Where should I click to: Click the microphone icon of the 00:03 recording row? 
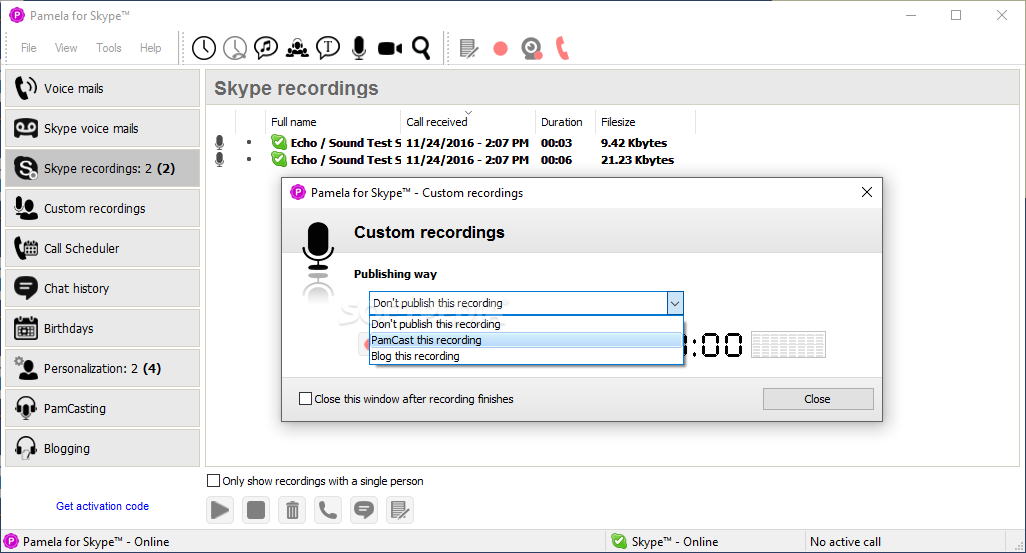220,143
